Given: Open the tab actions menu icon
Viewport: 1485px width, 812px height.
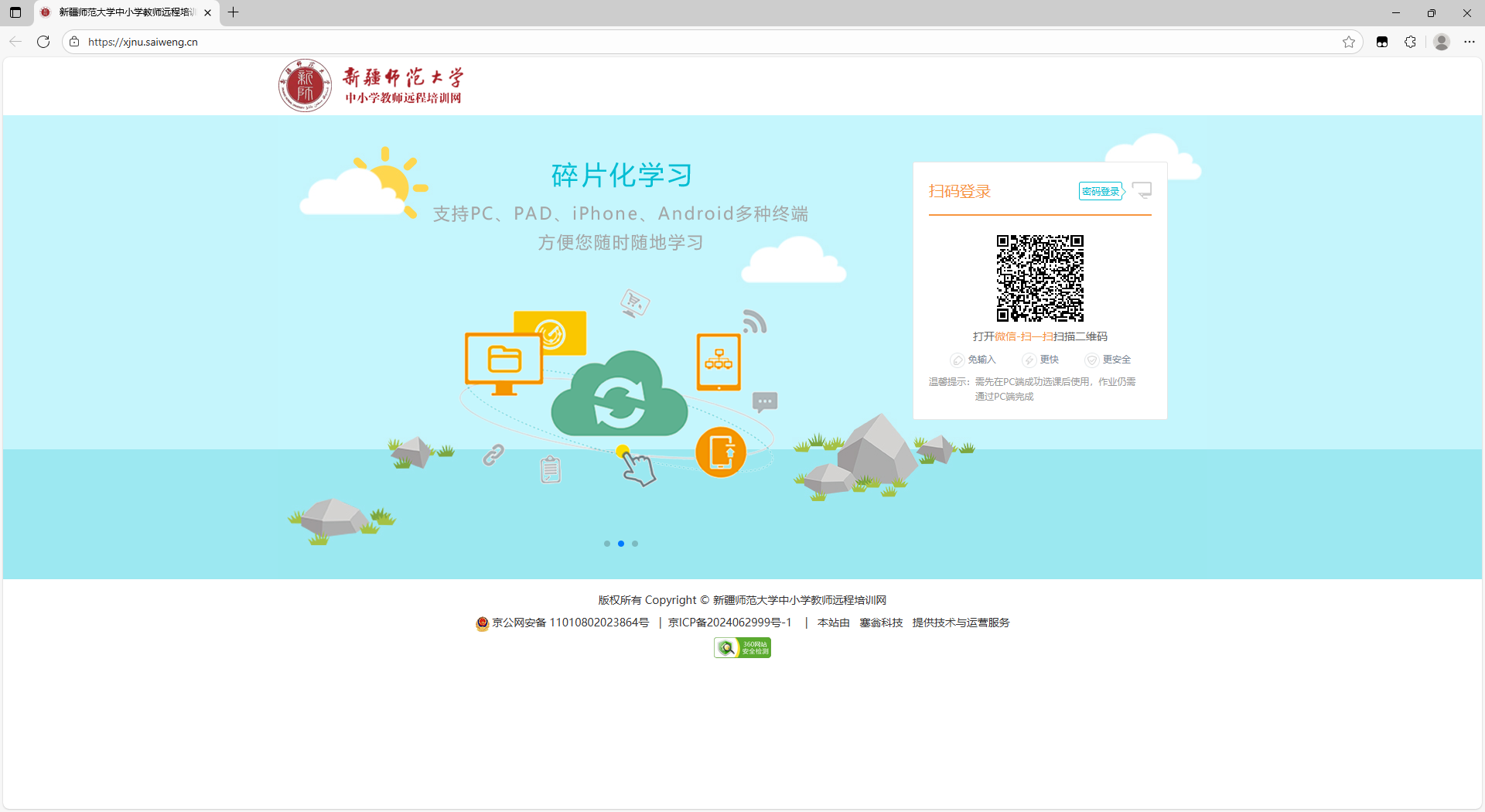Looking at the screenshot, I should (x=15, y=12).
